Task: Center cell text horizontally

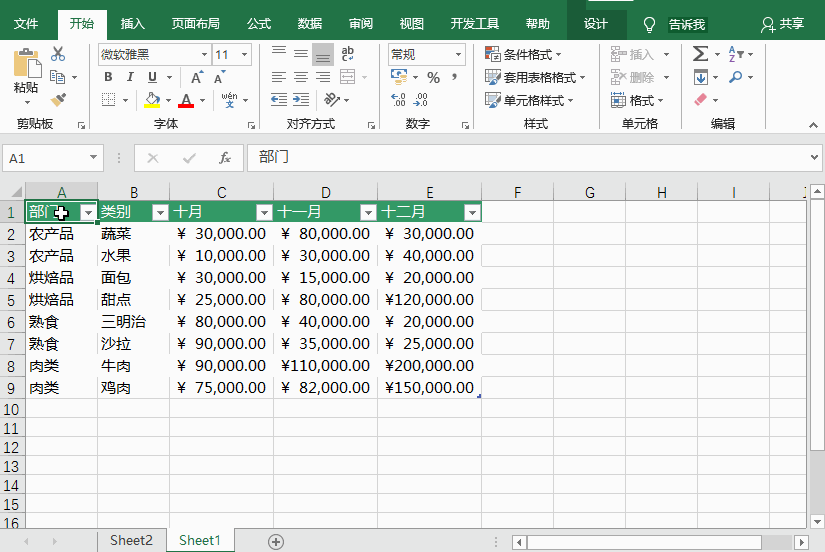Action: tap(301, 77)
